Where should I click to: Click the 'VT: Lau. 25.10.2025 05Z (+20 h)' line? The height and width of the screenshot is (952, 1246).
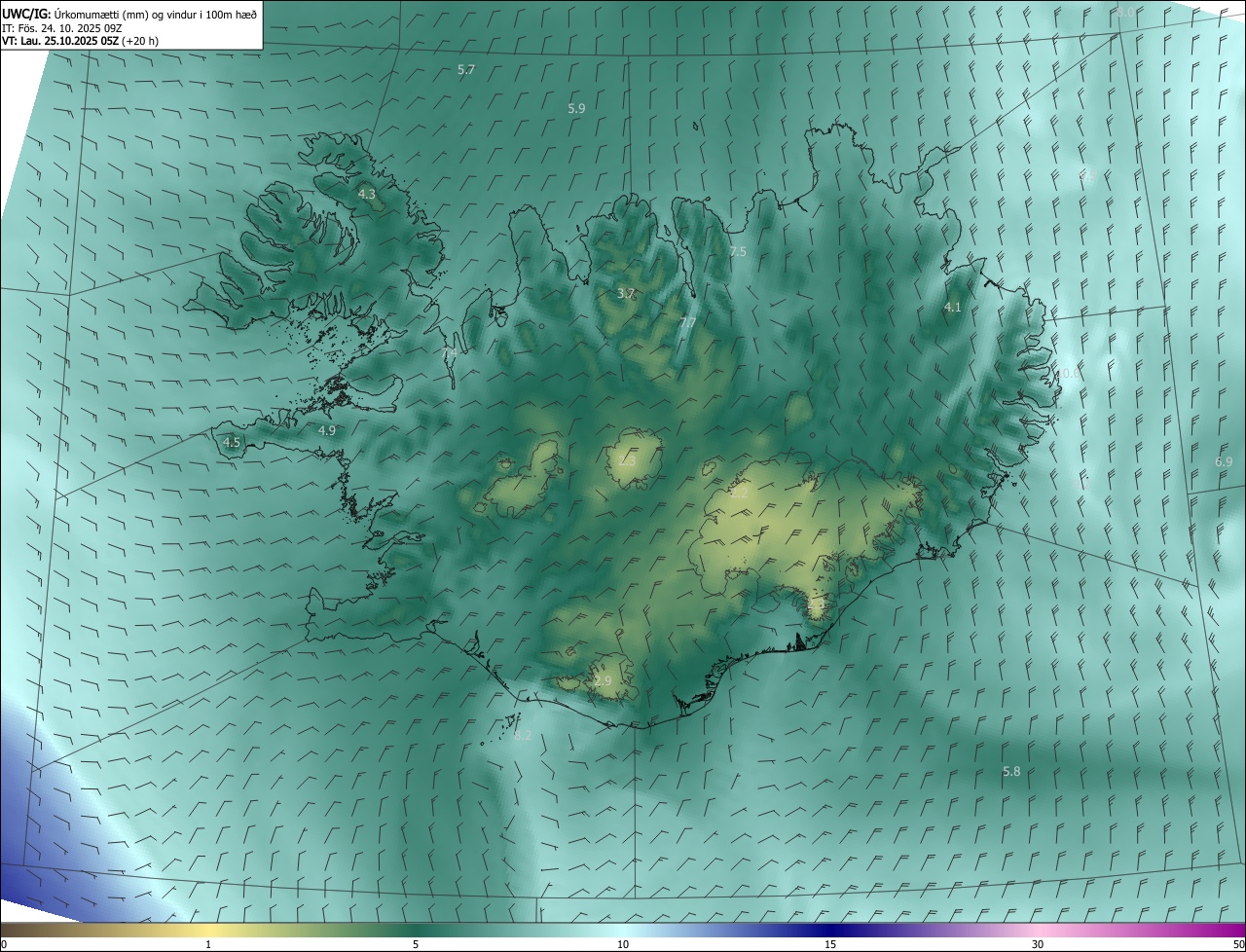[x=80, y=41]
